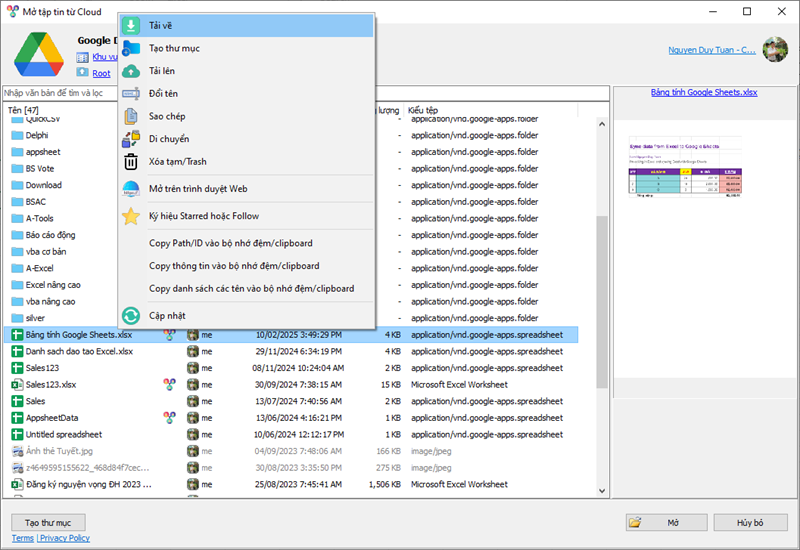Select Copy danh sách các tên menu item

[x=251, y=289]
